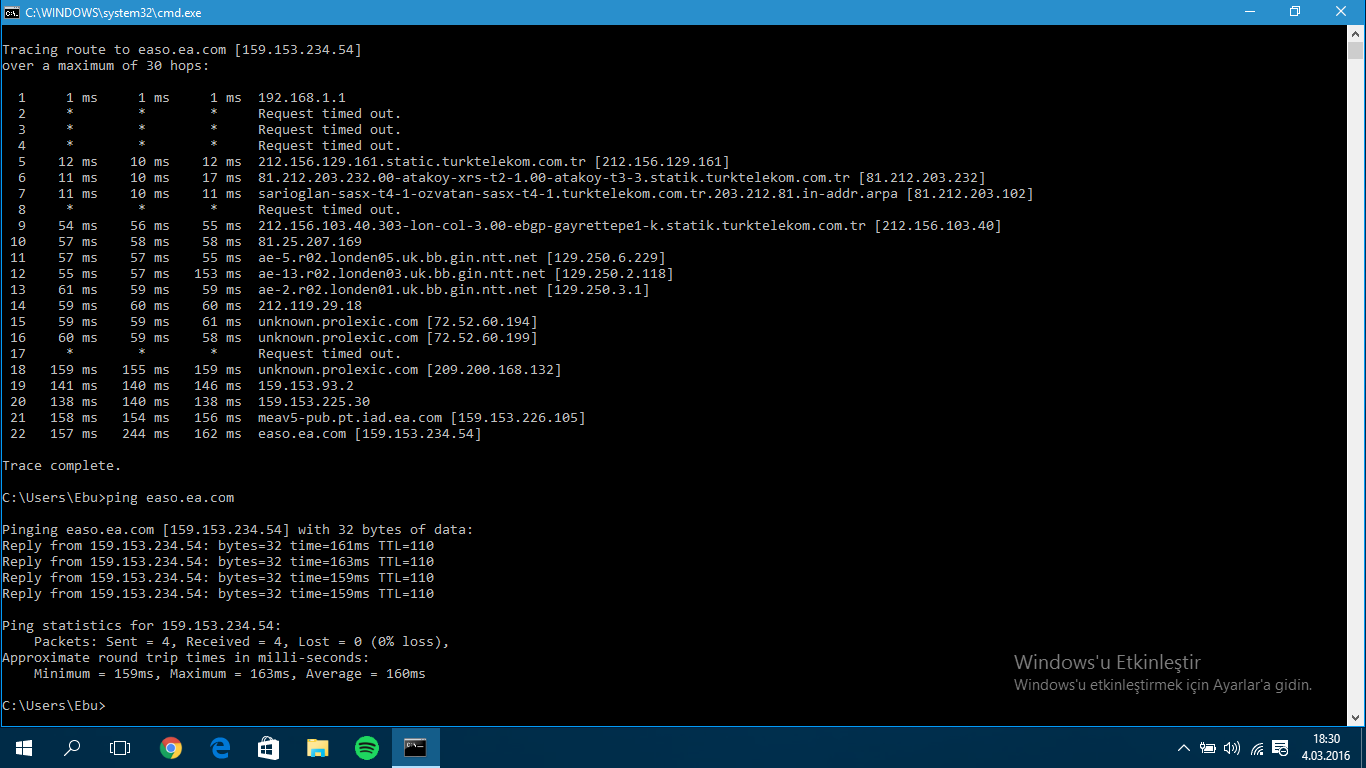
Task: Click the 244 ms value in hop 22
Action: click(x=146, y=434)
